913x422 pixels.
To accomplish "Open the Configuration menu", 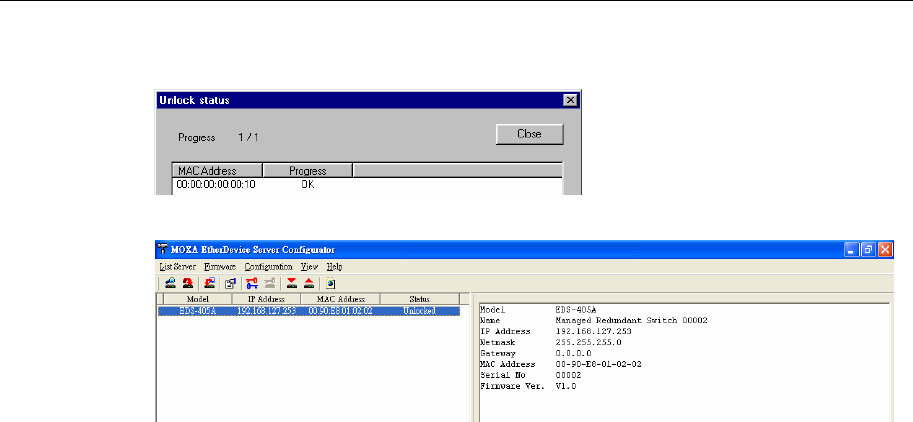I will click(268, 267).
